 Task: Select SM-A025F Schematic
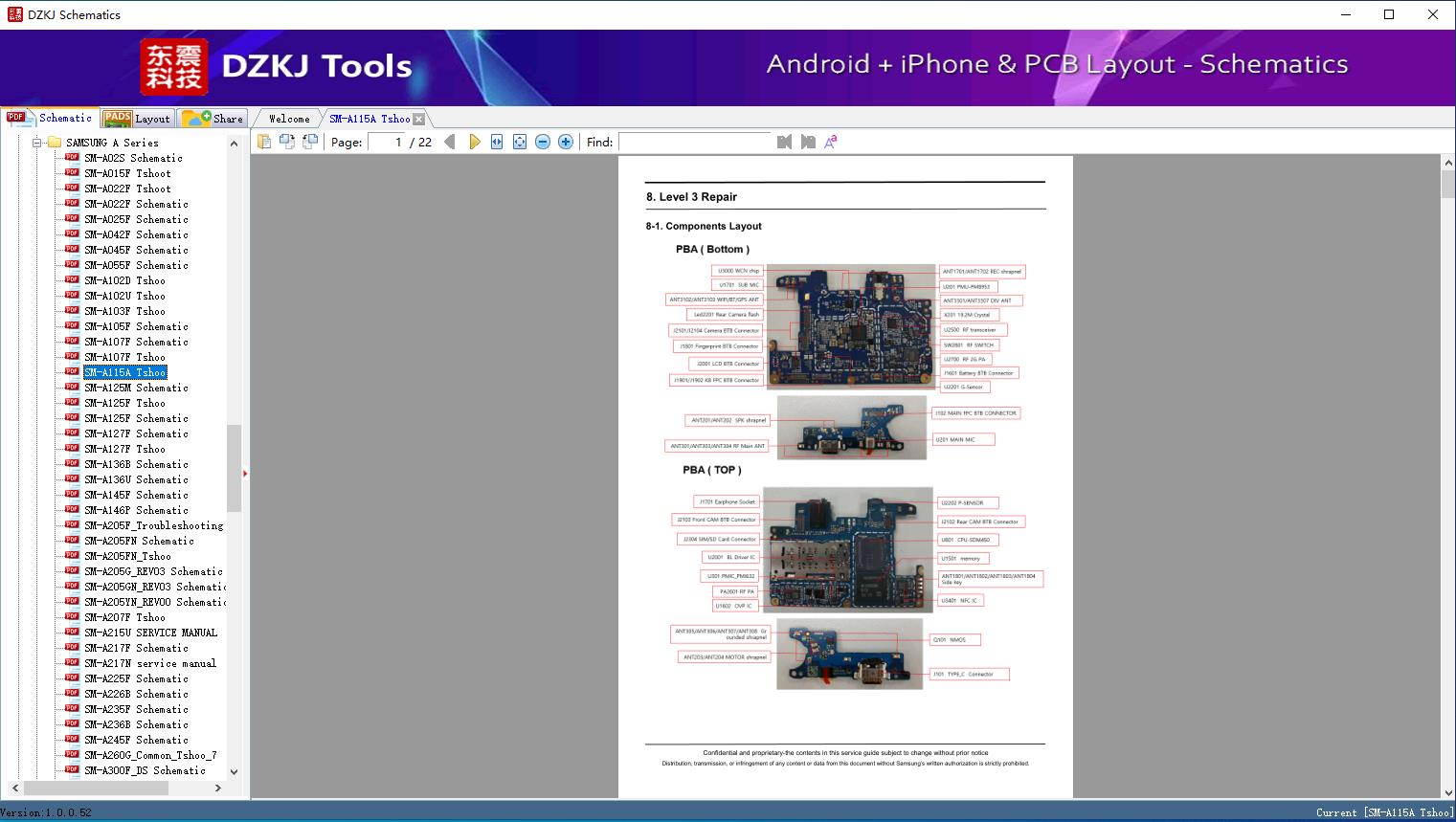coord(136,219)
